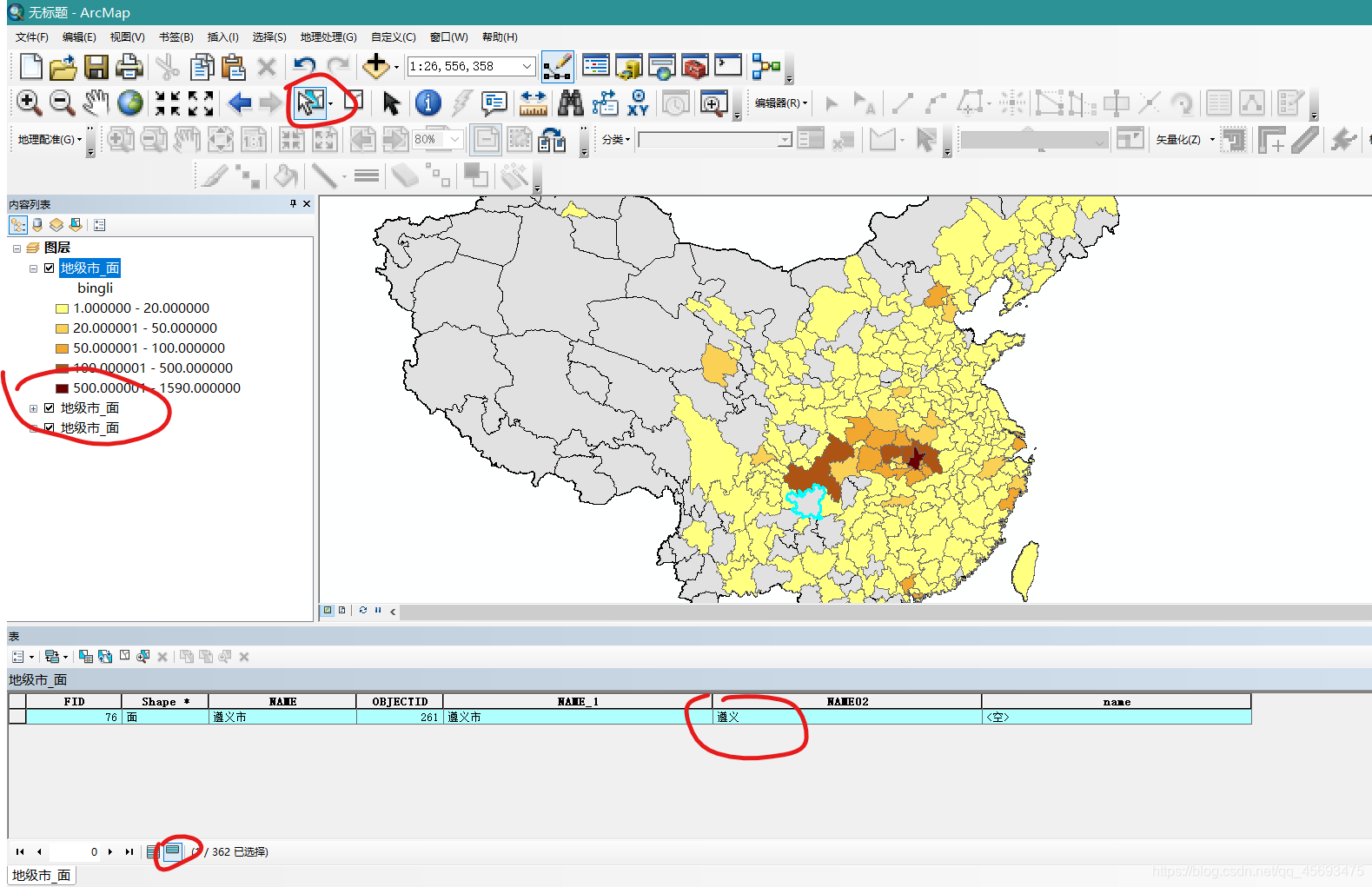This screenshot has height=887, width=1372.
Task: Click Fixed Zoom In arrows icon
Action: (168, 103)
